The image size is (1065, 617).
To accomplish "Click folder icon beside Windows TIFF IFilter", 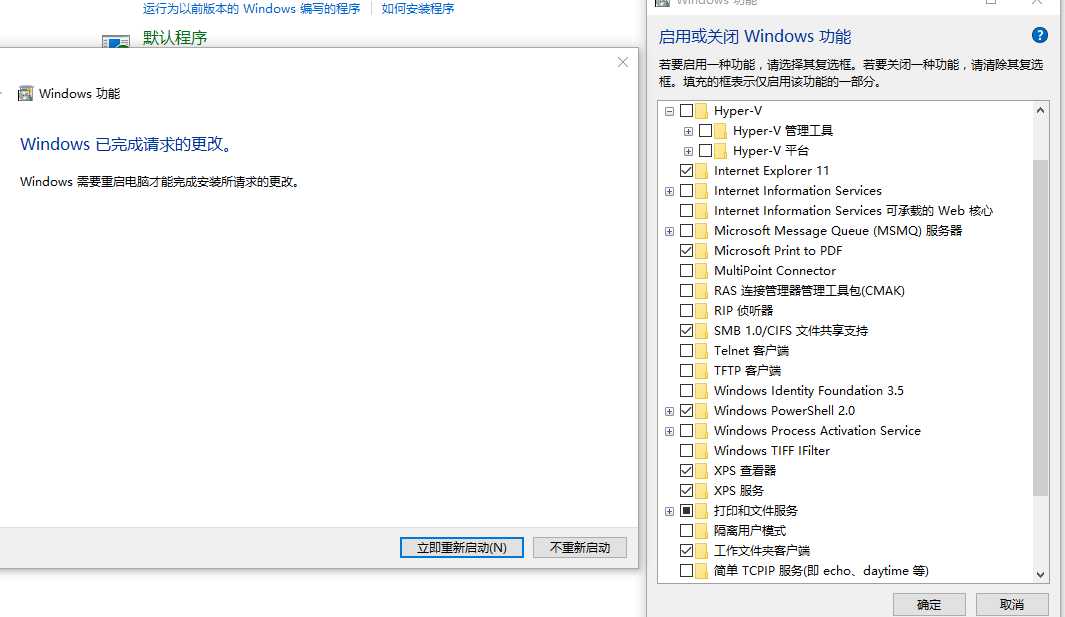I will click(x=702, y=451).
